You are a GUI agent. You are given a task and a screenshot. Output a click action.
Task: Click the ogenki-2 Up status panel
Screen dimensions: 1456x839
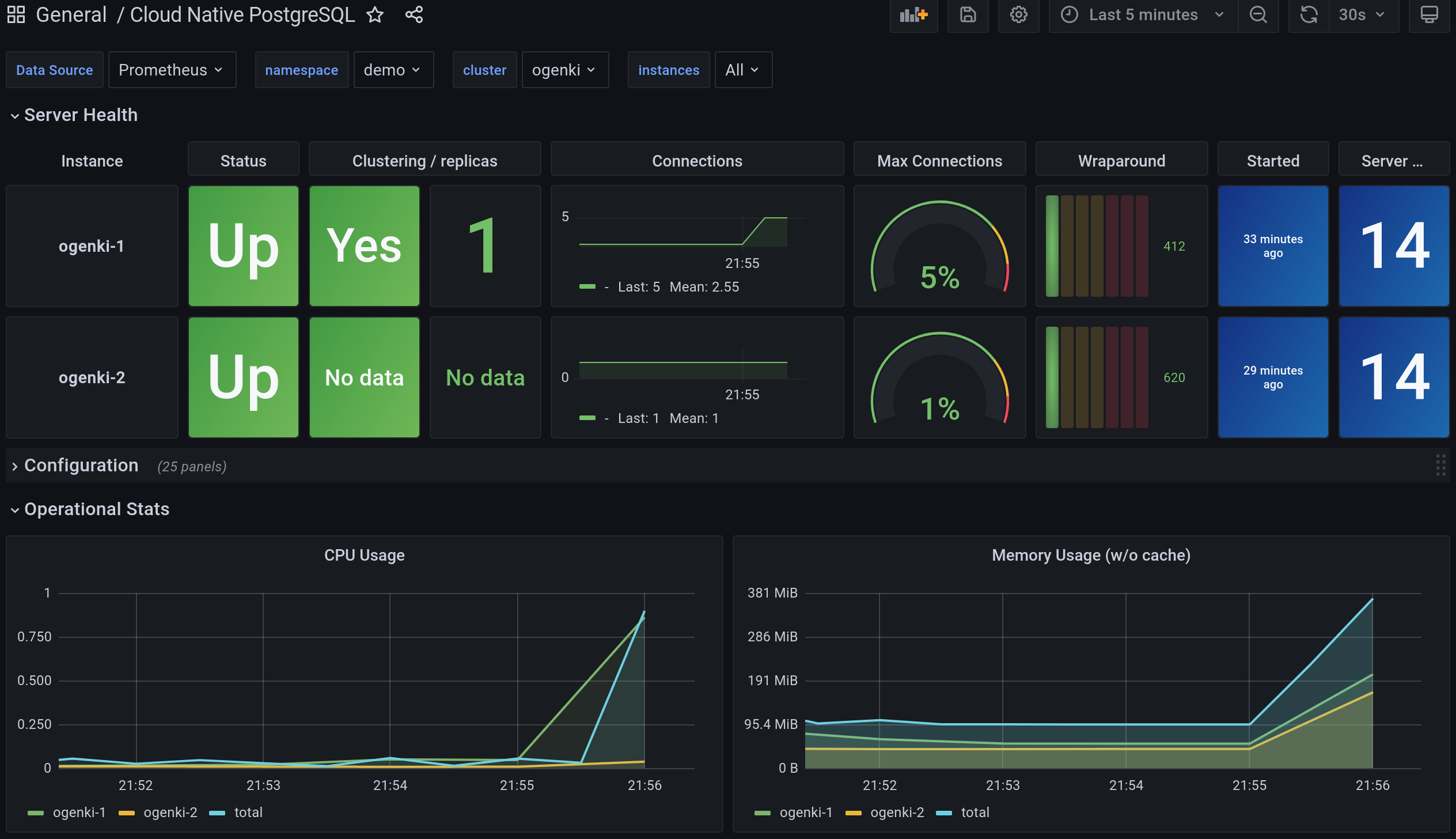point(243,377)
